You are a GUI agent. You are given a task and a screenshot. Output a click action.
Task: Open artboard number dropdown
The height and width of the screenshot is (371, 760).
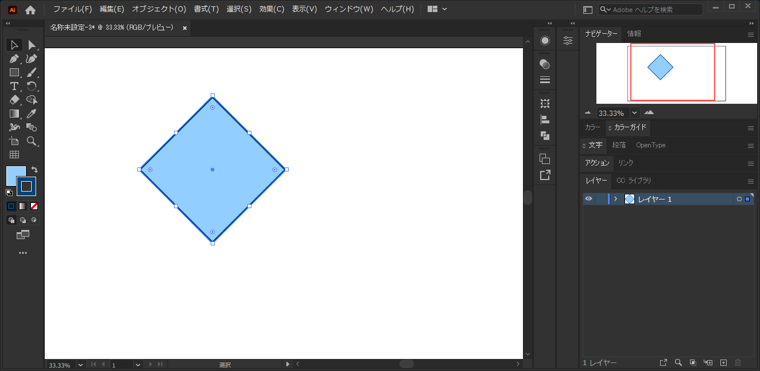click(138, 364)
